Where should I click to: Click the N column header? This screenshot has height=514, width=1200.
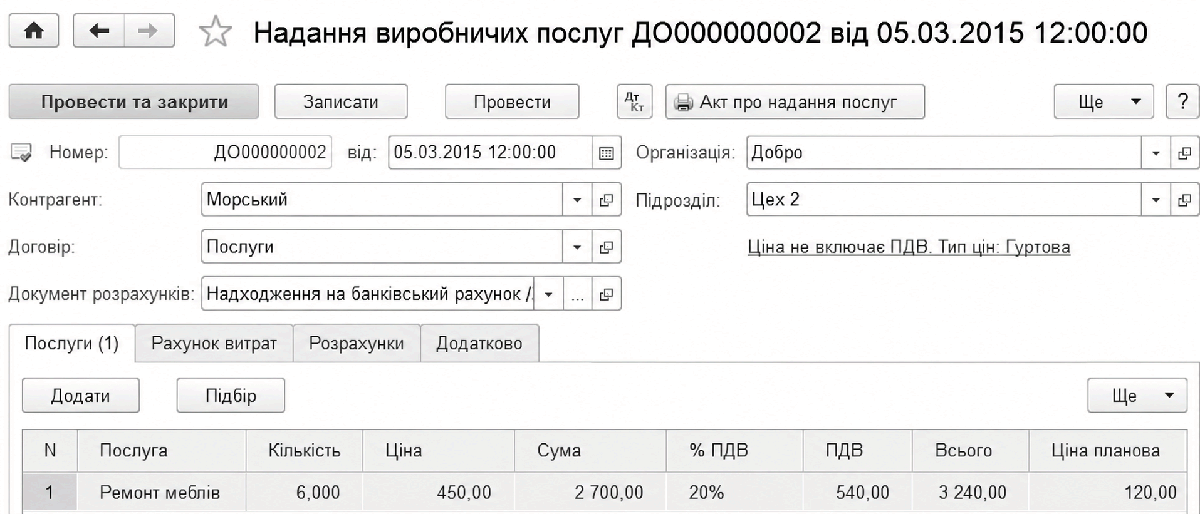pos(50,451)
